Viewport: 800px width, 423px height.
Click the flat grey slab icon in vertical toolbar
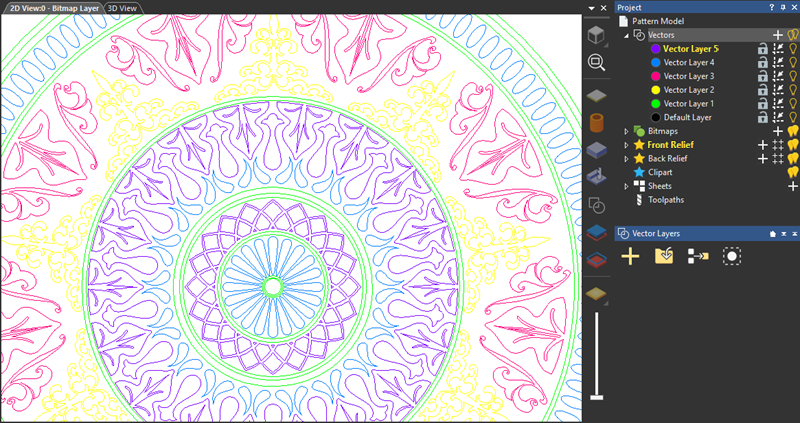coord(596,95)
